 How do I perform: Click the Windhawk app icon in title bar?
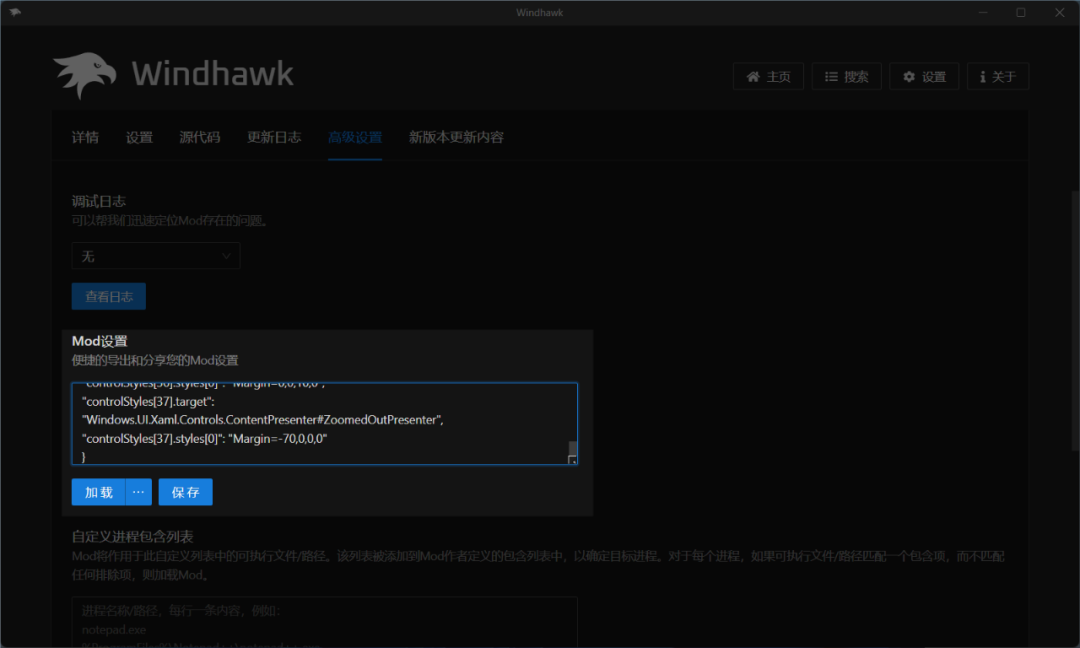(15, 12)
